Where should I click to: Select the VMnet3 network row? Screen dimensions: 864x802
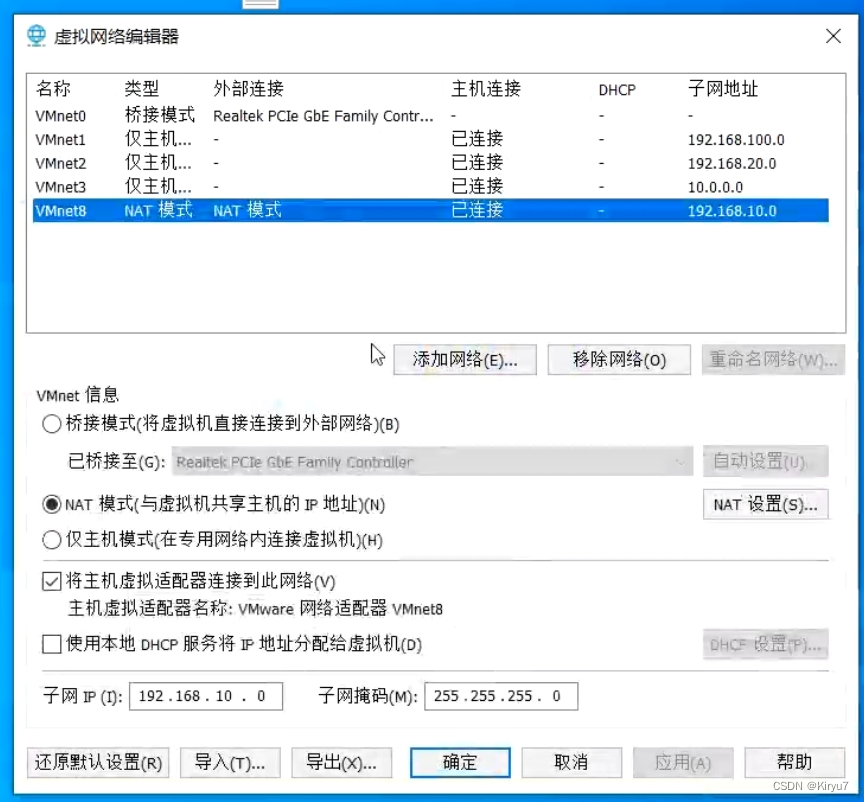pyautogui.click(x=430, y=187)
